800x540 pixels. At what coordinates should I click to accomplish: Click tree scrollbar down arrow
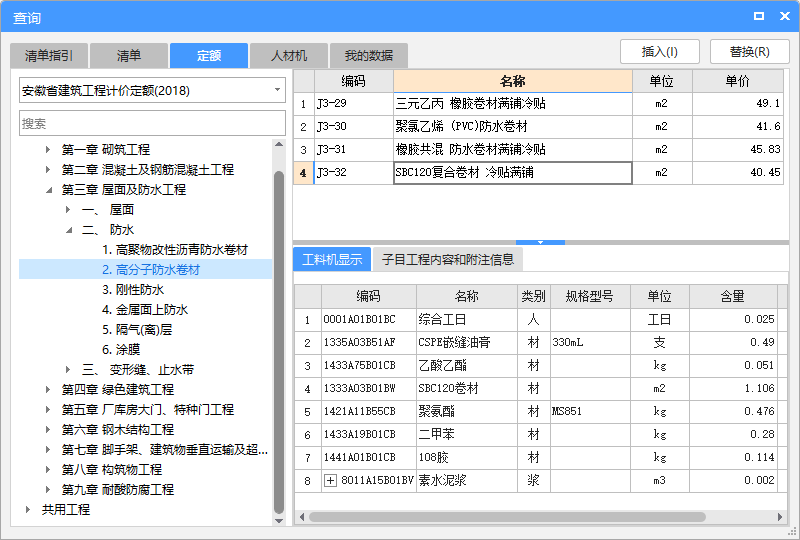(279, 521)
